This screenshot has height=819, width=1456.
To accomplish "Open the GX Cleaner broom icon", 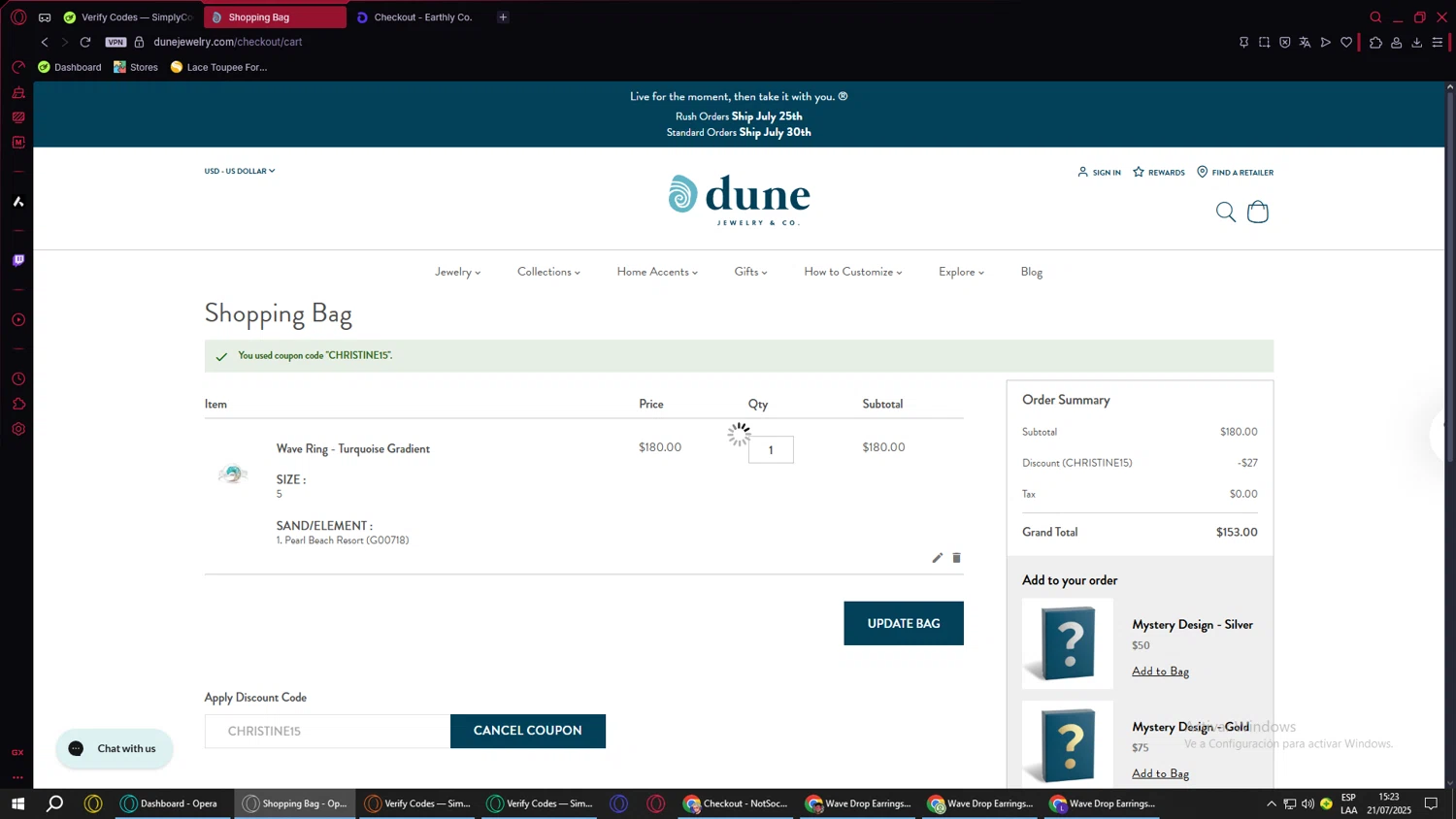I will [x=18, y=92].
